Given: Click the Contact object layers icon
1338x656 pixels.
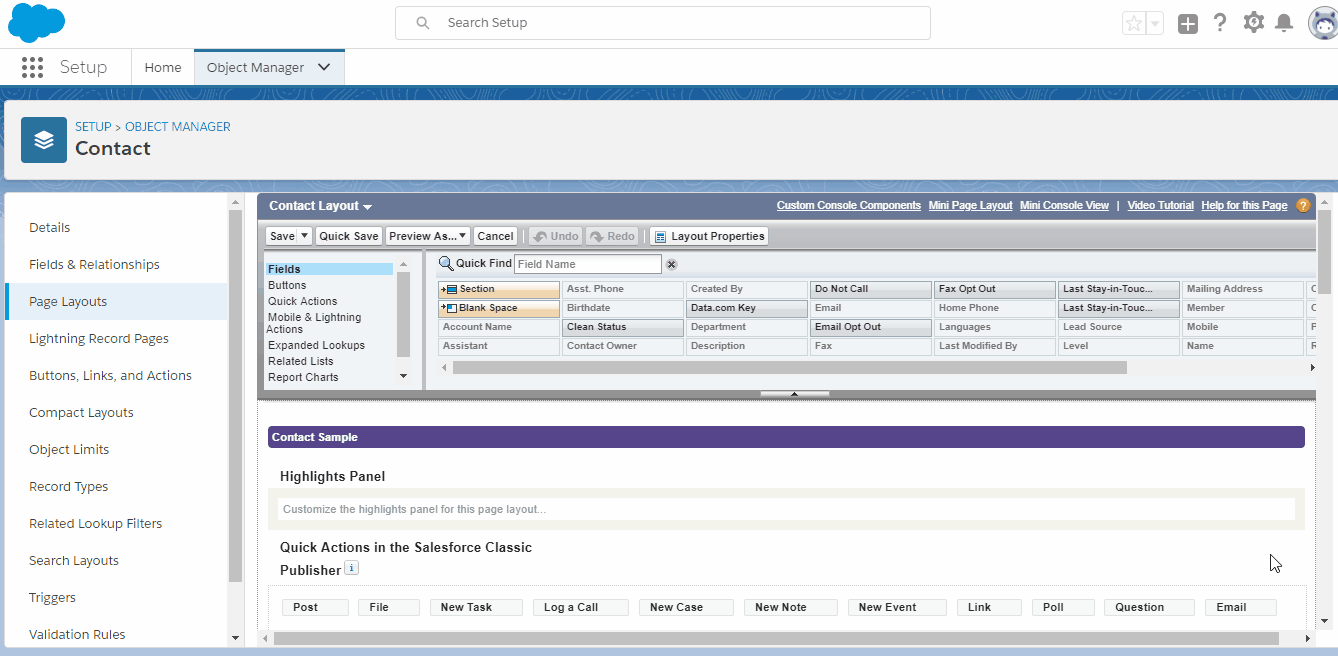Looking at the screenshot, I should pyautogui.click(x=44, y=140).
